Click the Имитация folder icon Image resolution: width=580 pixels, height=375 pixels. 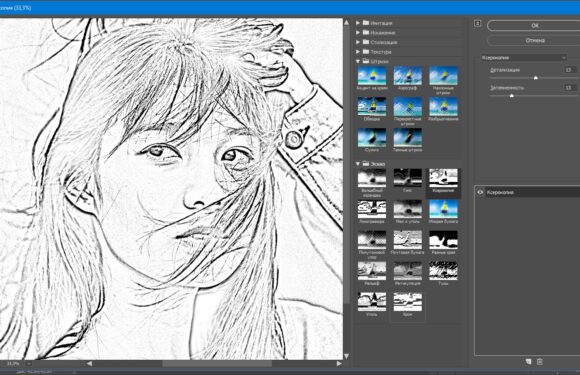click(x=366, y=23)
